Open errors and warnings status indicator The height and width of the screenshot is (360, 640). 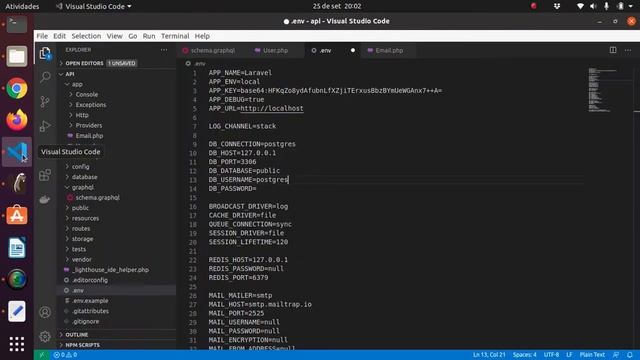point(65,355)
